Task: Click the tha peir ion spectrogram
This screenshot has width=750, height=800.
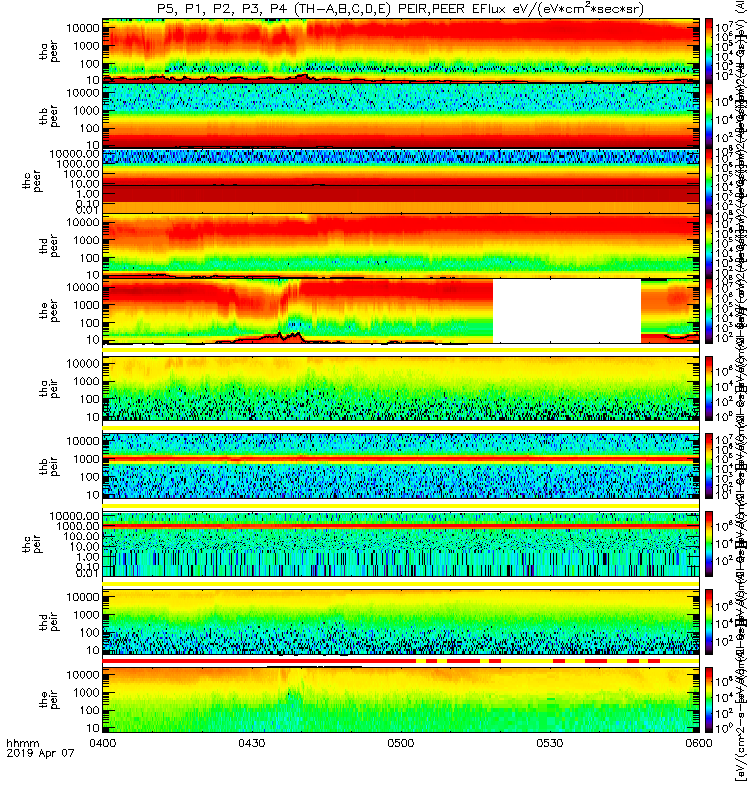Action: point(401,388)
